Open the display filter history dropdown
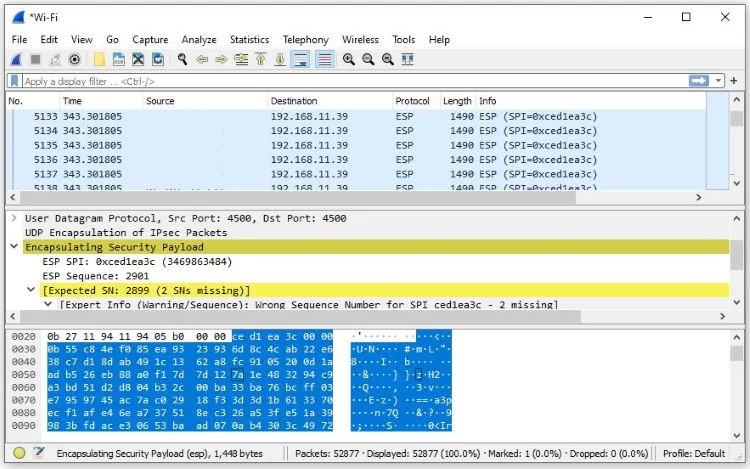This screenshot has width=750, height=469. [x=719, y=81]
